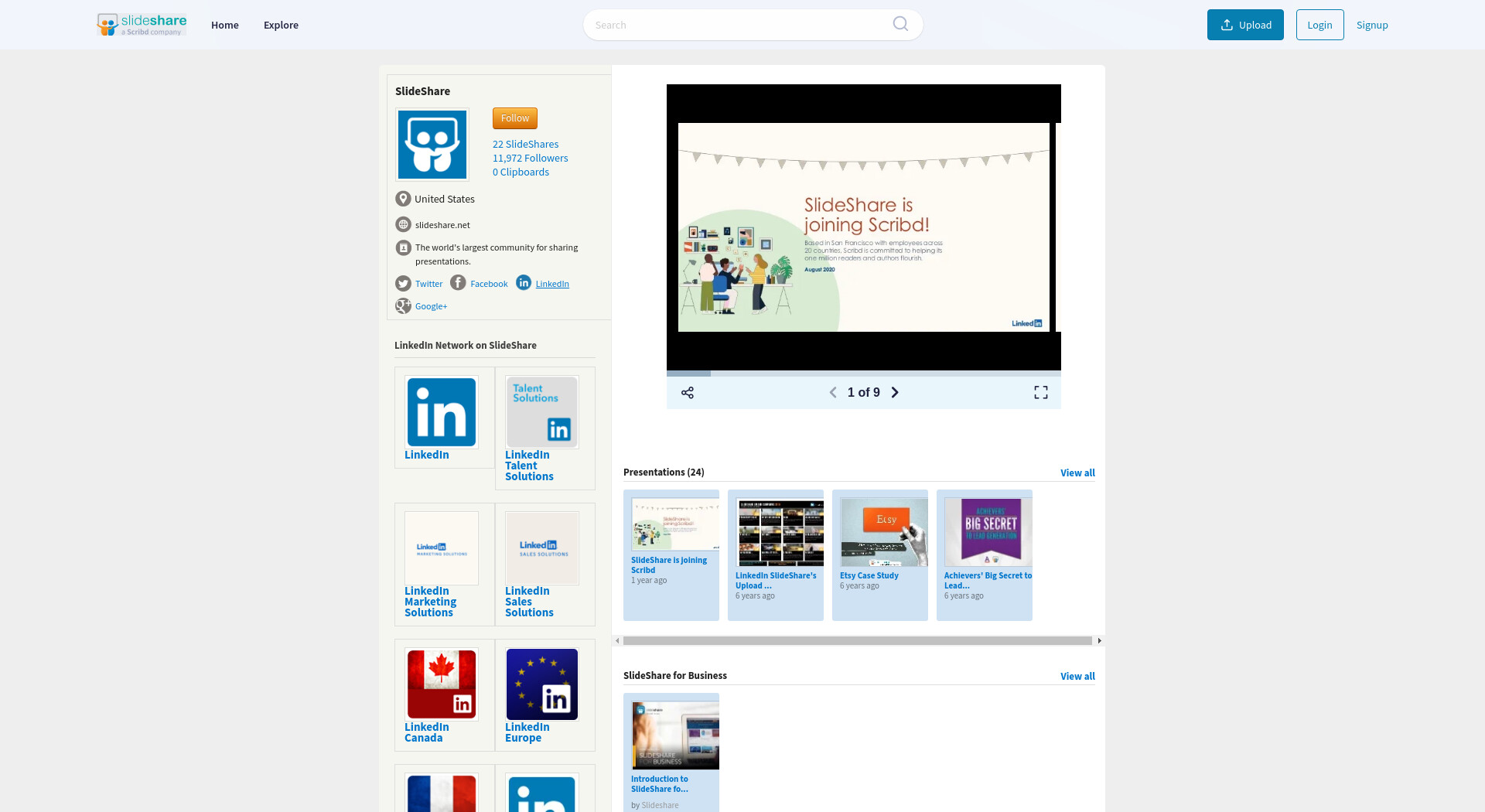This screenshot has height=812, width=1485.
Task: Advance to next slide arrow
Action: [895, 393]
